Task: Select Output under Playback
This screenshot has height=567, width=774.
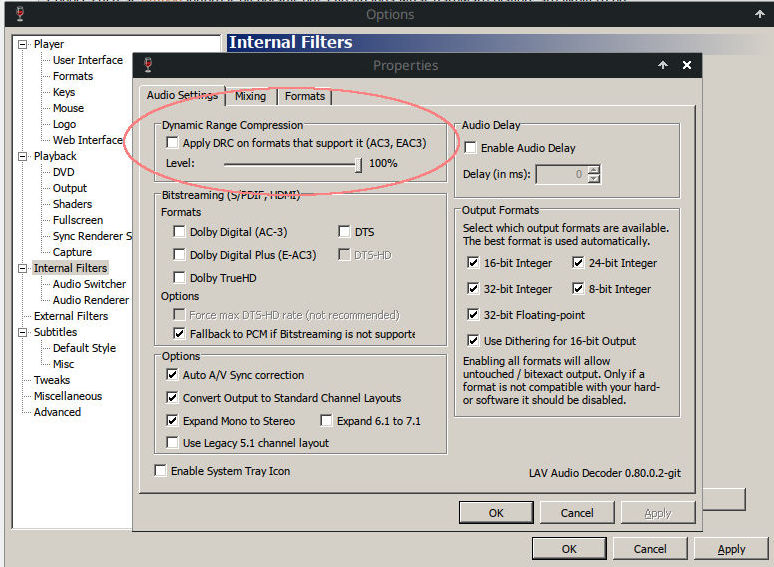Action: [70, 188]
